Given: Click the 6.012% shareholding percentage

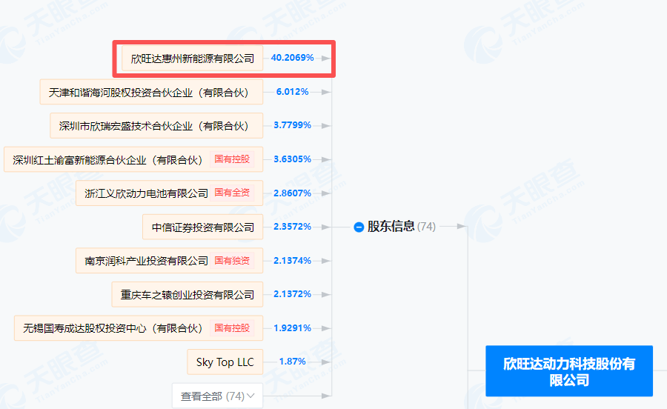Looking at the screenshot, I should (293, 92).
